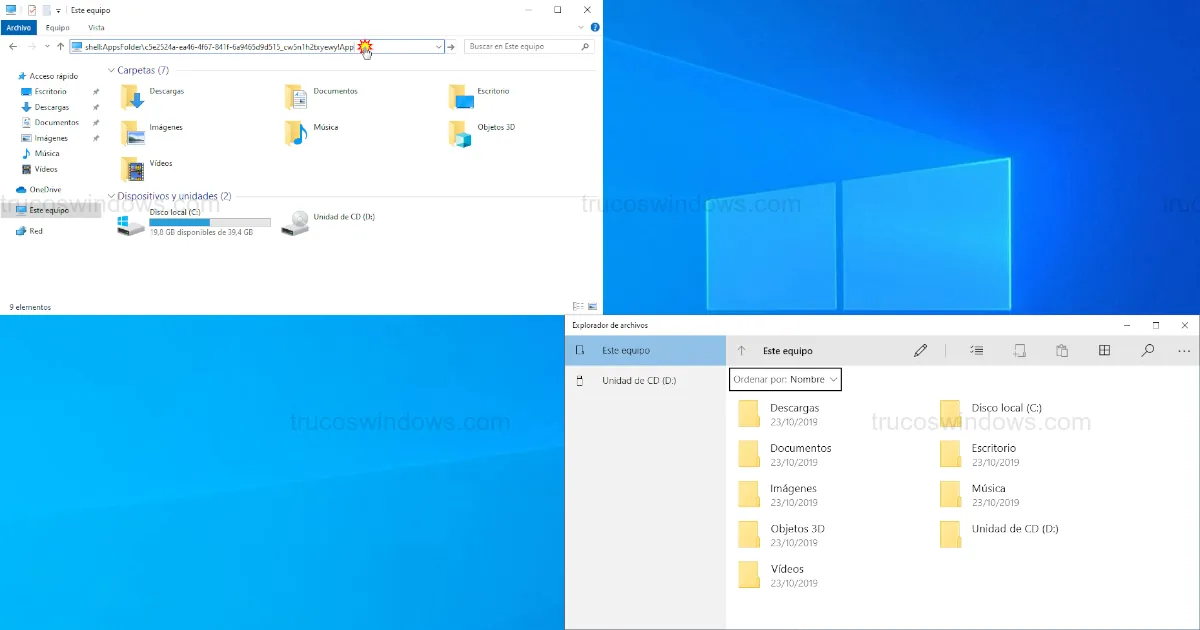
Task: Click the grid view icon in Explorador de archivos
Action: (x=1104, y=351)
